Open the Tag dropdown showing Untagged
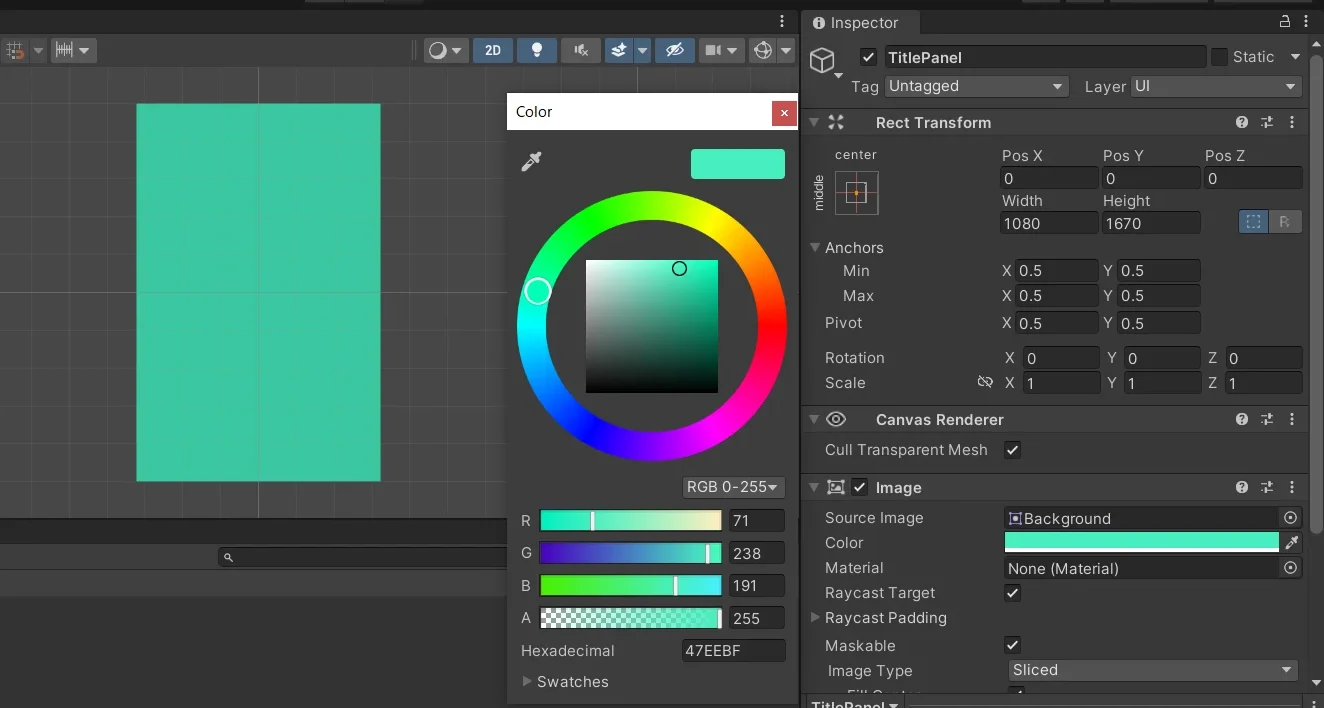This screenshot has height=708, width=1324. pyautogui.click(x=976, y=86)
